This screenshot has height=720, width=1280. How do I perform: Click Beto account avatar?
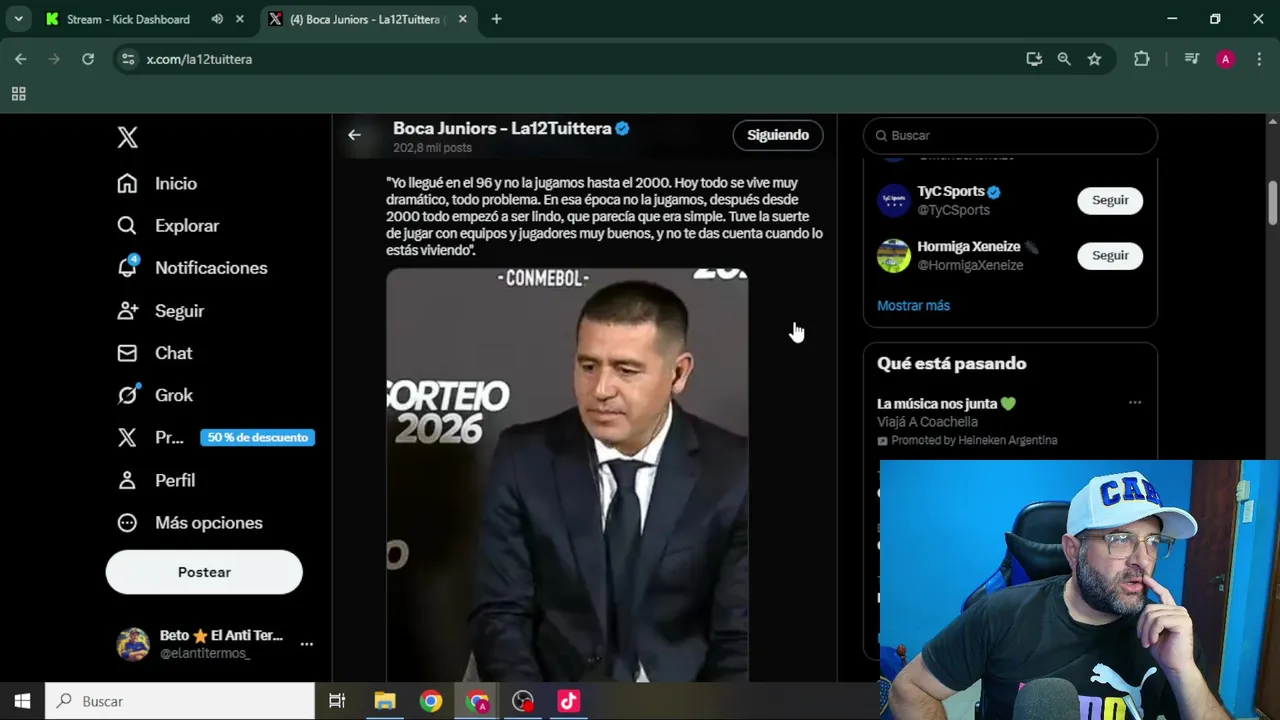133,644
